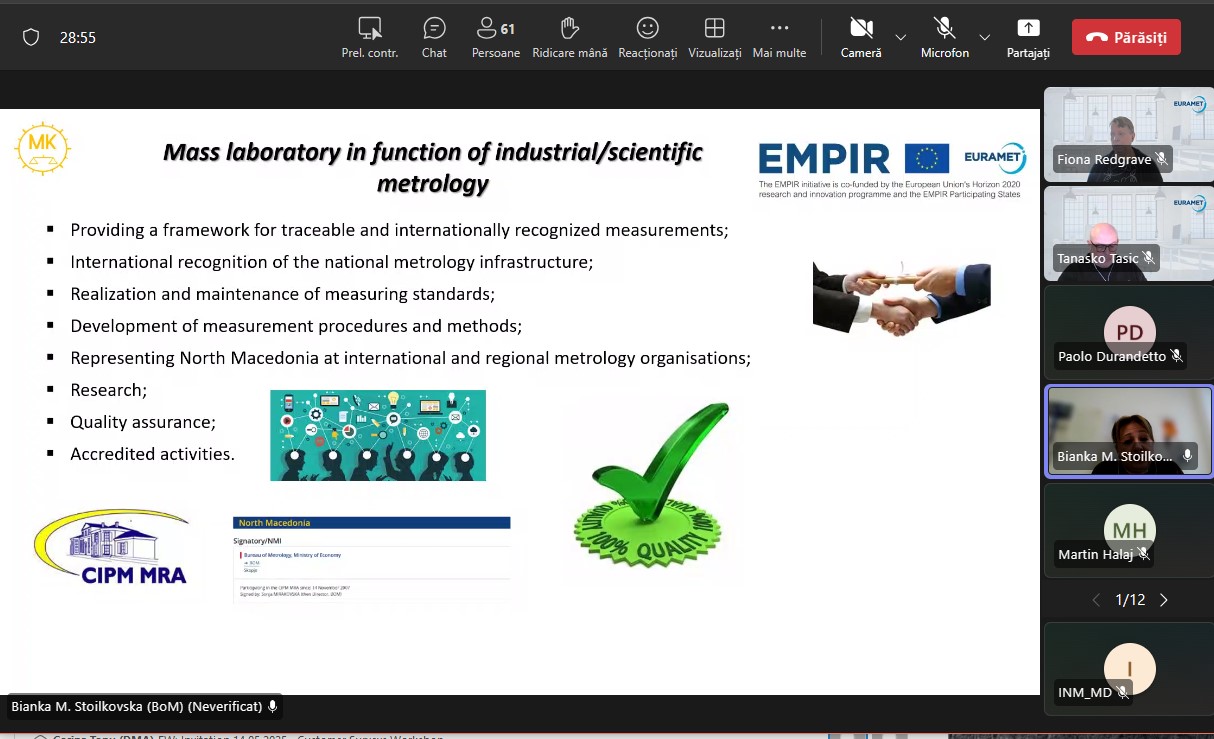Image resolution: width=1214 pixels, height=739 pixels.
Task: Leave the meeting with Părăsiți
Action: (1126, 37)
